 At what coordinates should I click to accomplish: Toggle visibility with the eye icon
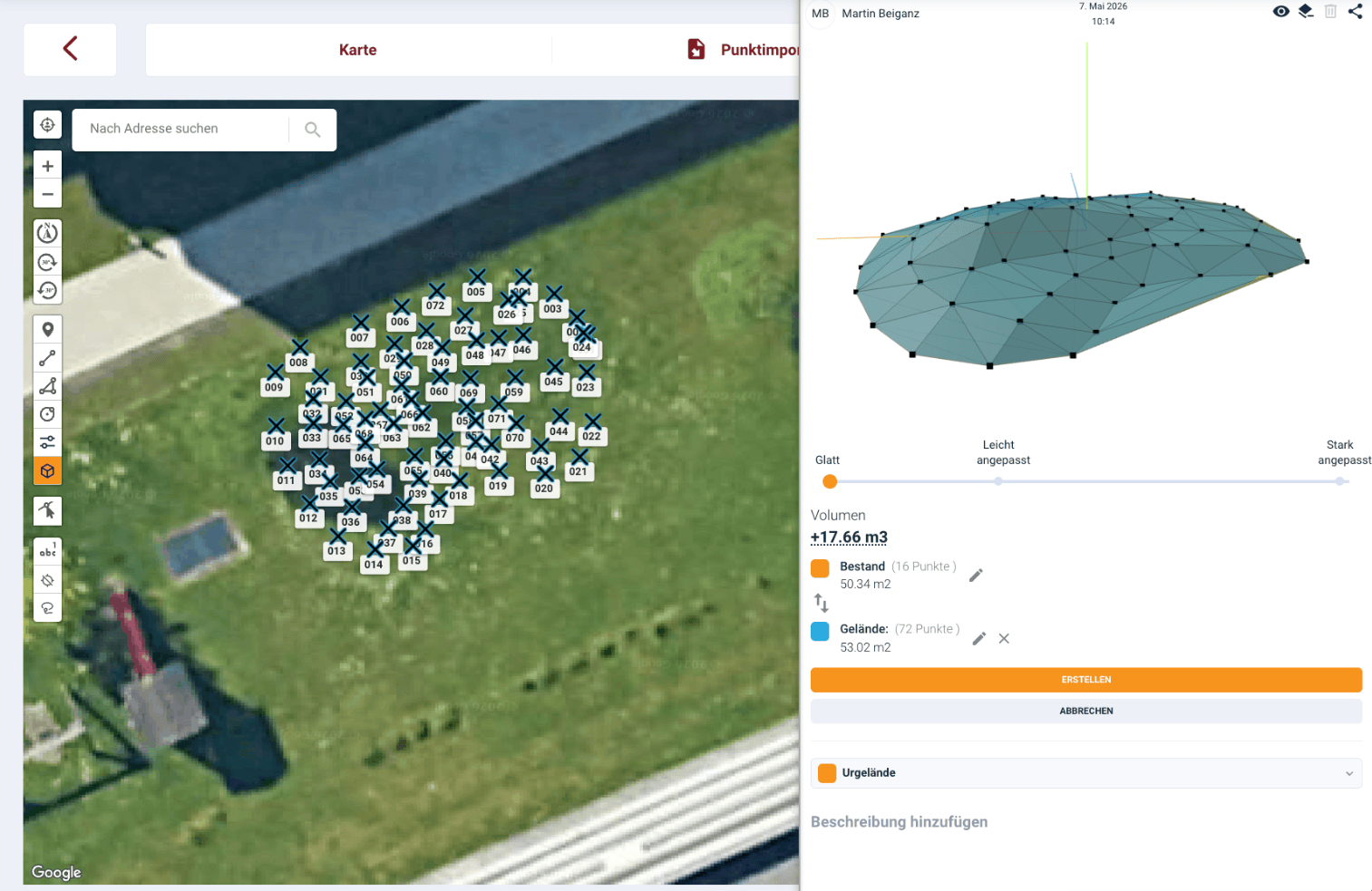(x=1280, y=12)
